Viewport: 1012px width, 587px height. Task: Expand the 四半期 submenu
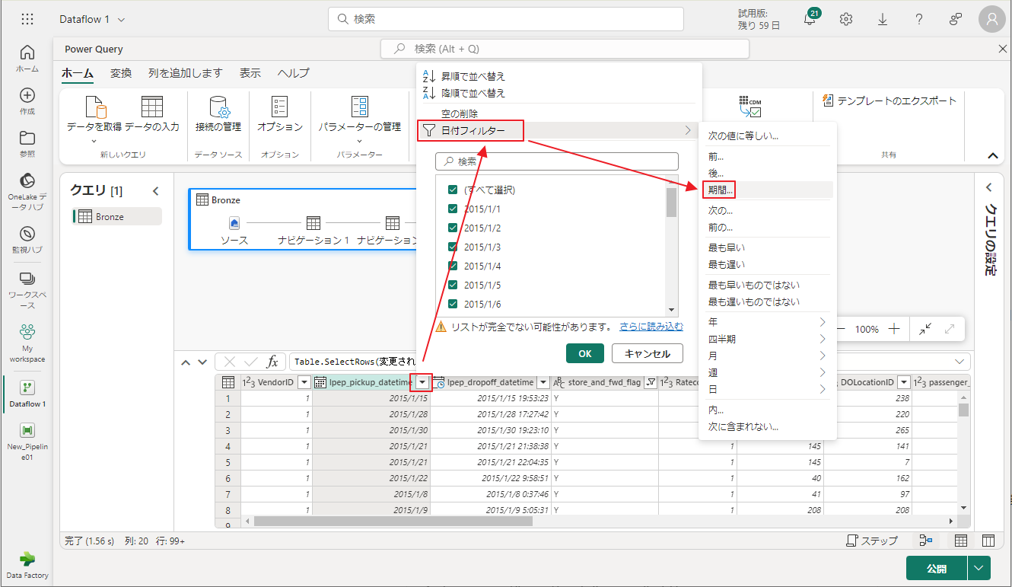767,339
